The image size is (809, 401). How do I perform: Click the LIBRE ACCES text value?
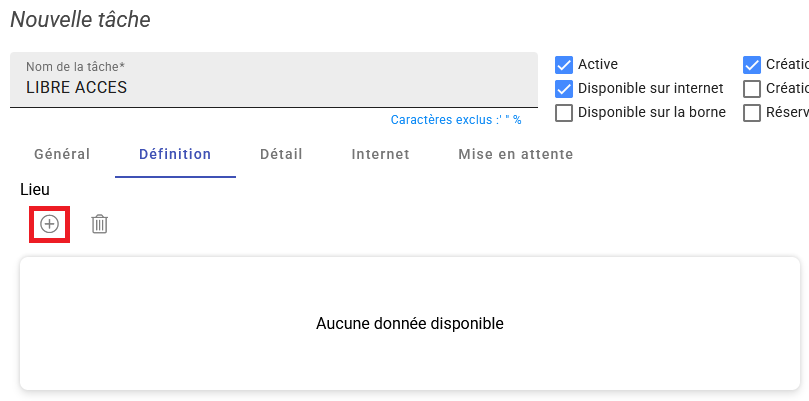point(77,87)
